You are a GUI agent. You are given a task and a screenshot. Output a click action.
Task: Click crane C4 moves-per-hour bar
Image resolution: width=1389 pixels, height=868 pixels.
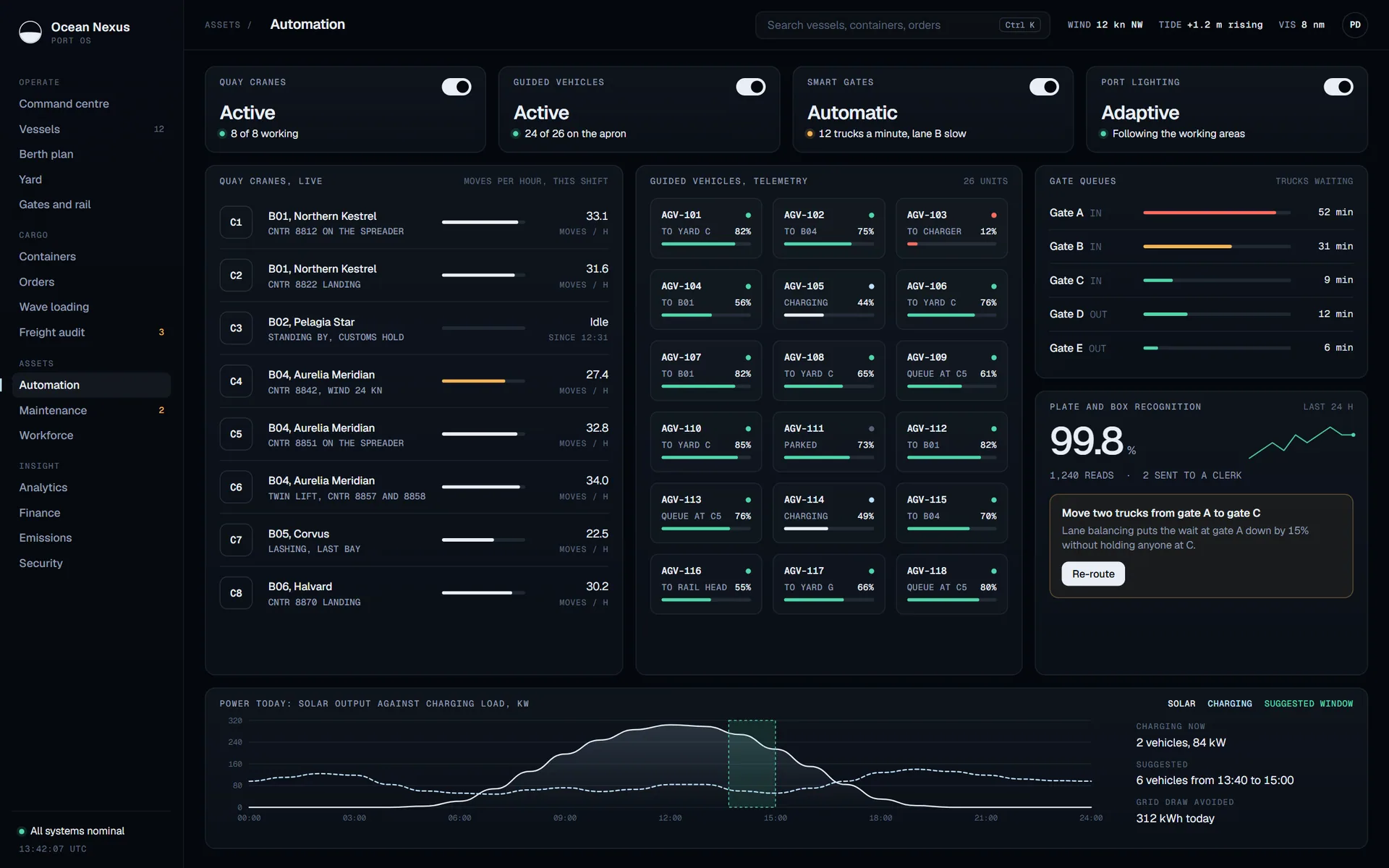coord(483,381)
